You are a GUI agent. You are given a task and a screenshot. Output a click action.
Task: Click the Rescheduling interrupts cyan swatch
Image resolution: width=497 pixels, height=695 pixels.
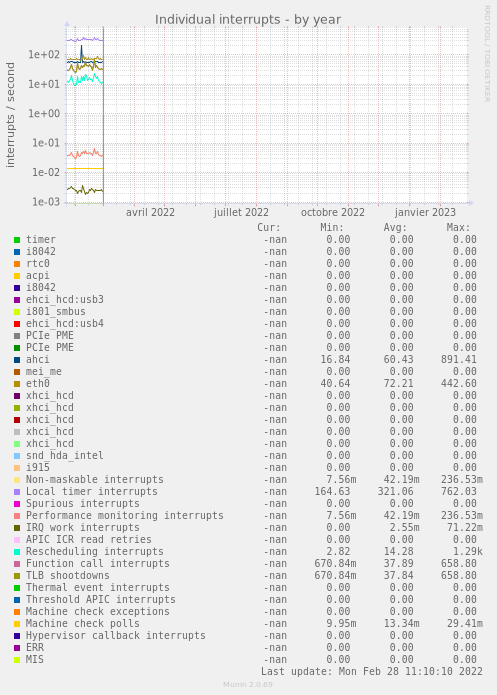pyautogui.click(x=17, y=552)
